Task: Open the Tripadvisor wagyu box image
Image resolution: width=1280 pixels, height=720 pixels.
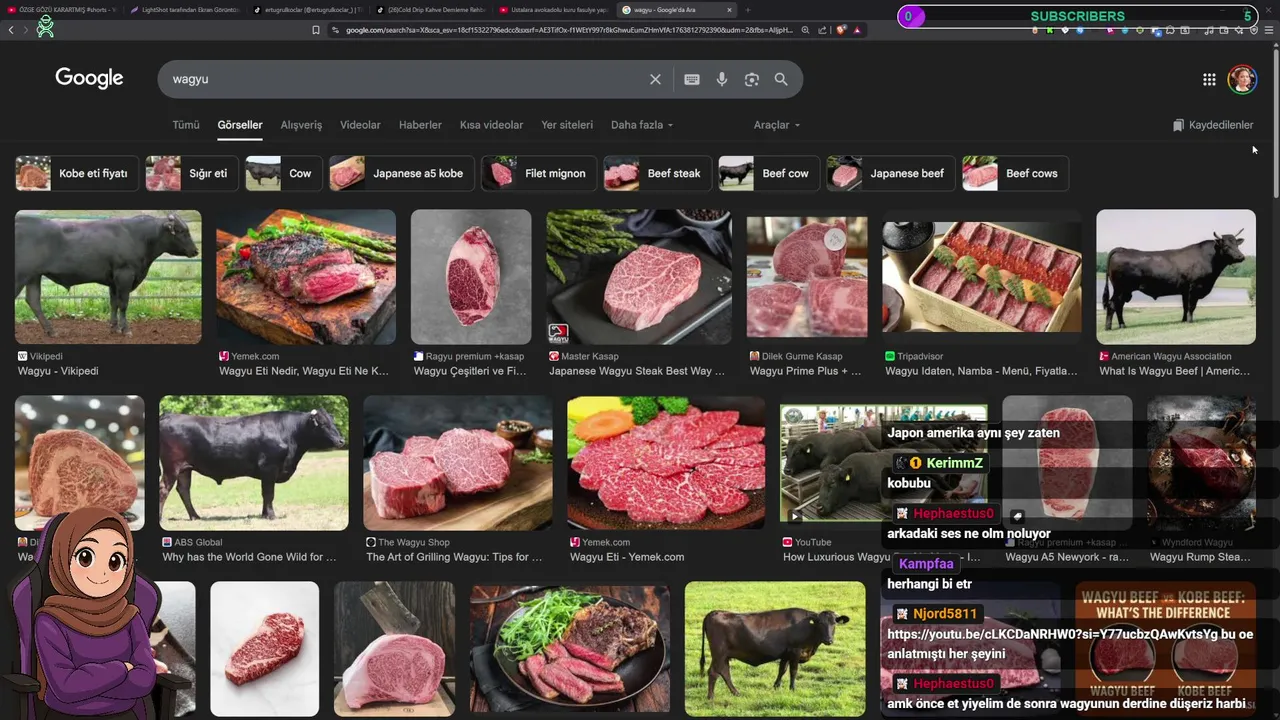Action: (982, 277)
